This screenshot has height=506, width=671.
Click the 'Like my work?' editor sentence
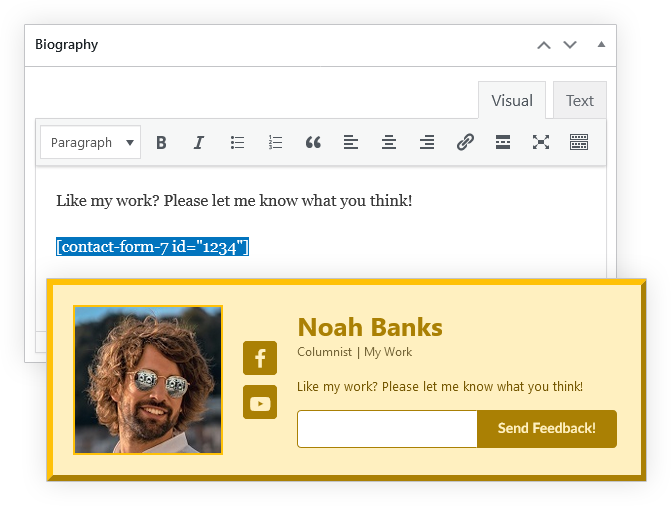coord(234,201)
